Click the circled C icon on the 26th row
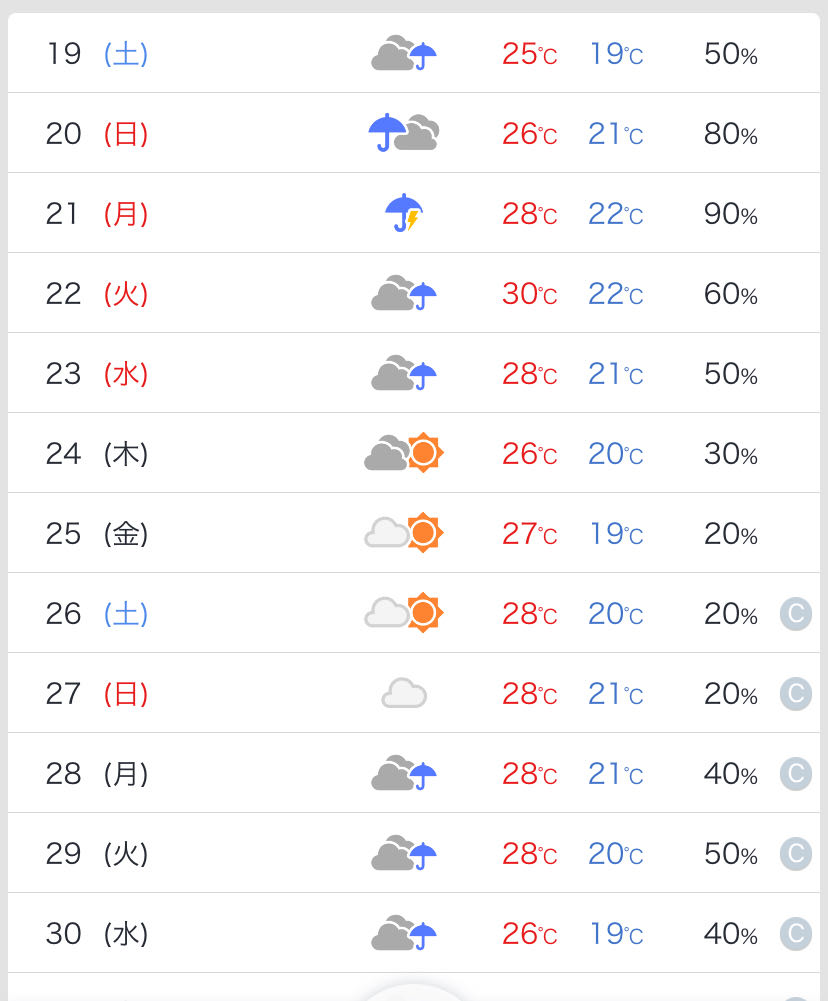Image resolution: width=828 pixels, height=1001 pixels. pyautogui.click(x=795, y=613)
